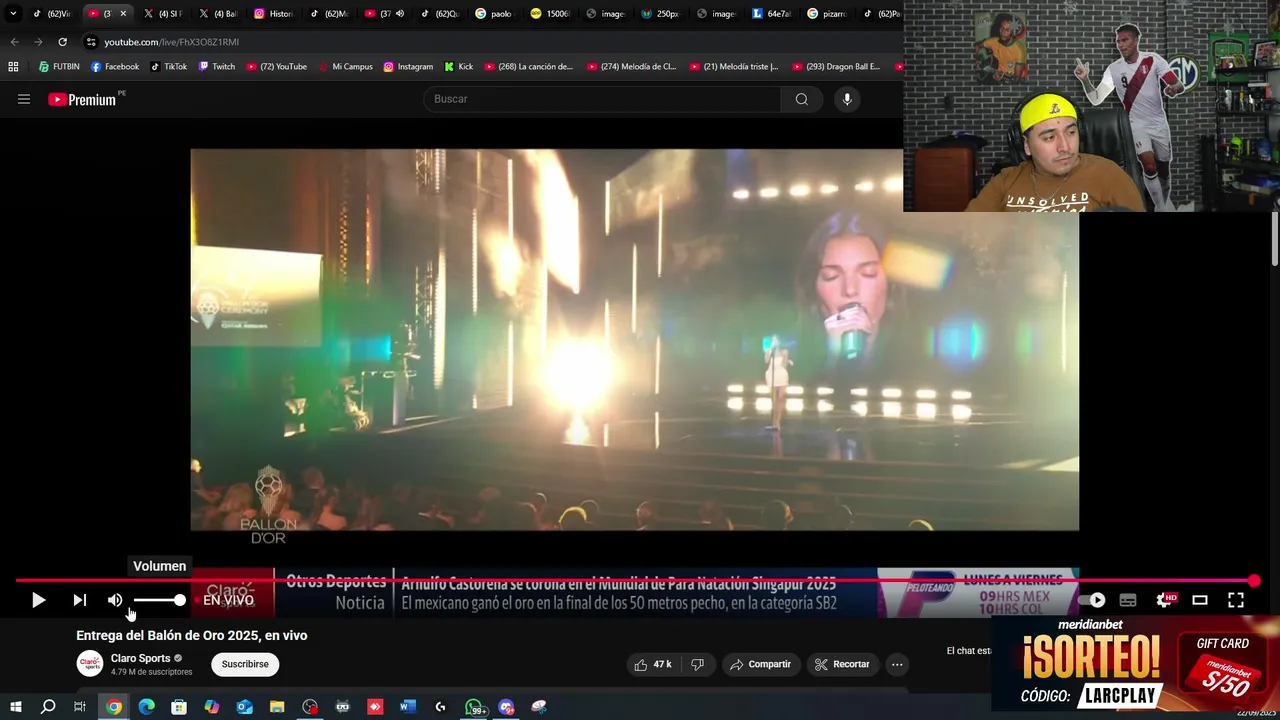Open File Explorer from taskbar
The image size is (1280, 720).
[x=277, y=707]
